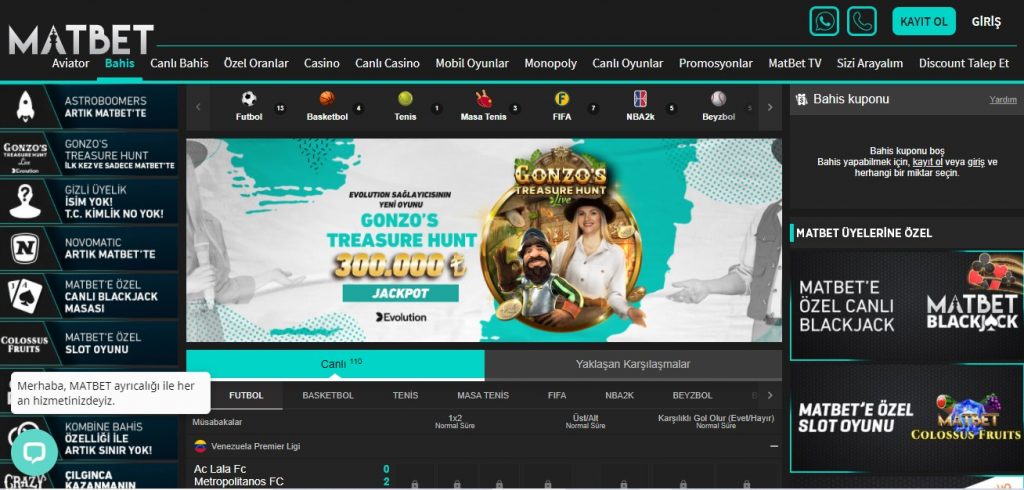Open the Monopoly menu item
This screenshot has width=1024, height=490.
point(551,63)
